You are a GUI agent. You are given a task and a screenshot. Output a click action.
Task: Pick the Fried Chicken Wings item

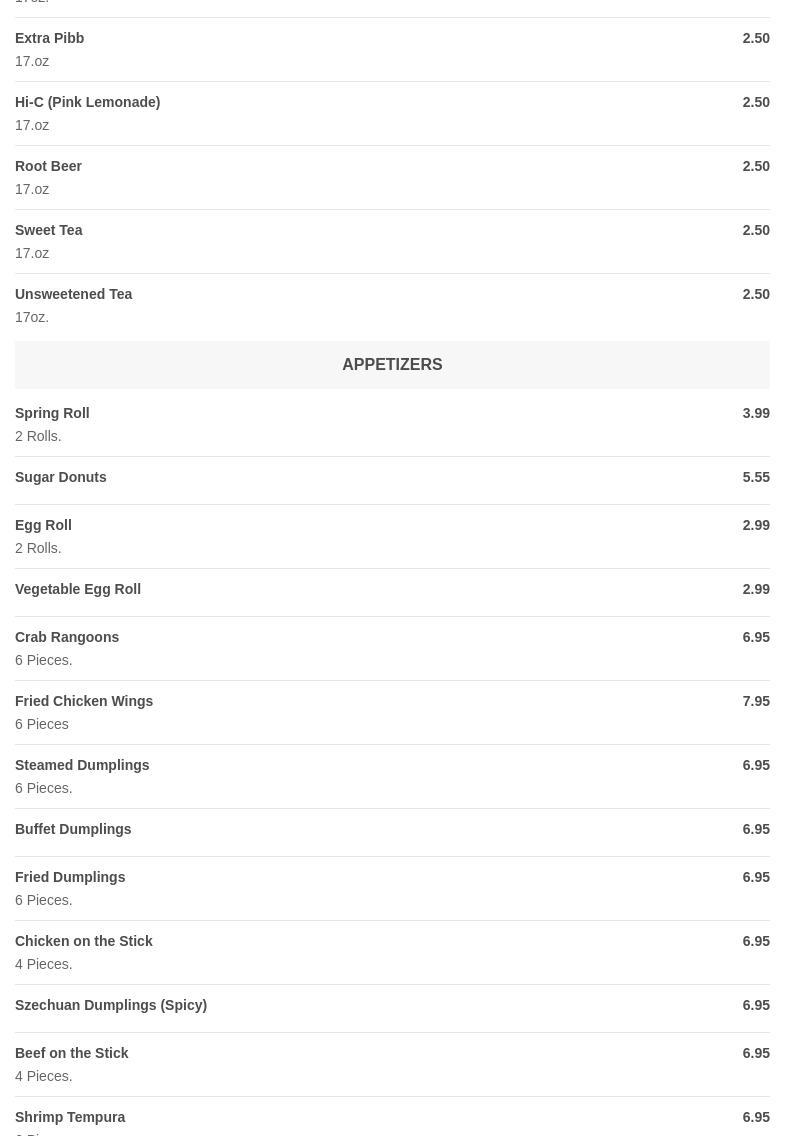(x=84, y=701)
